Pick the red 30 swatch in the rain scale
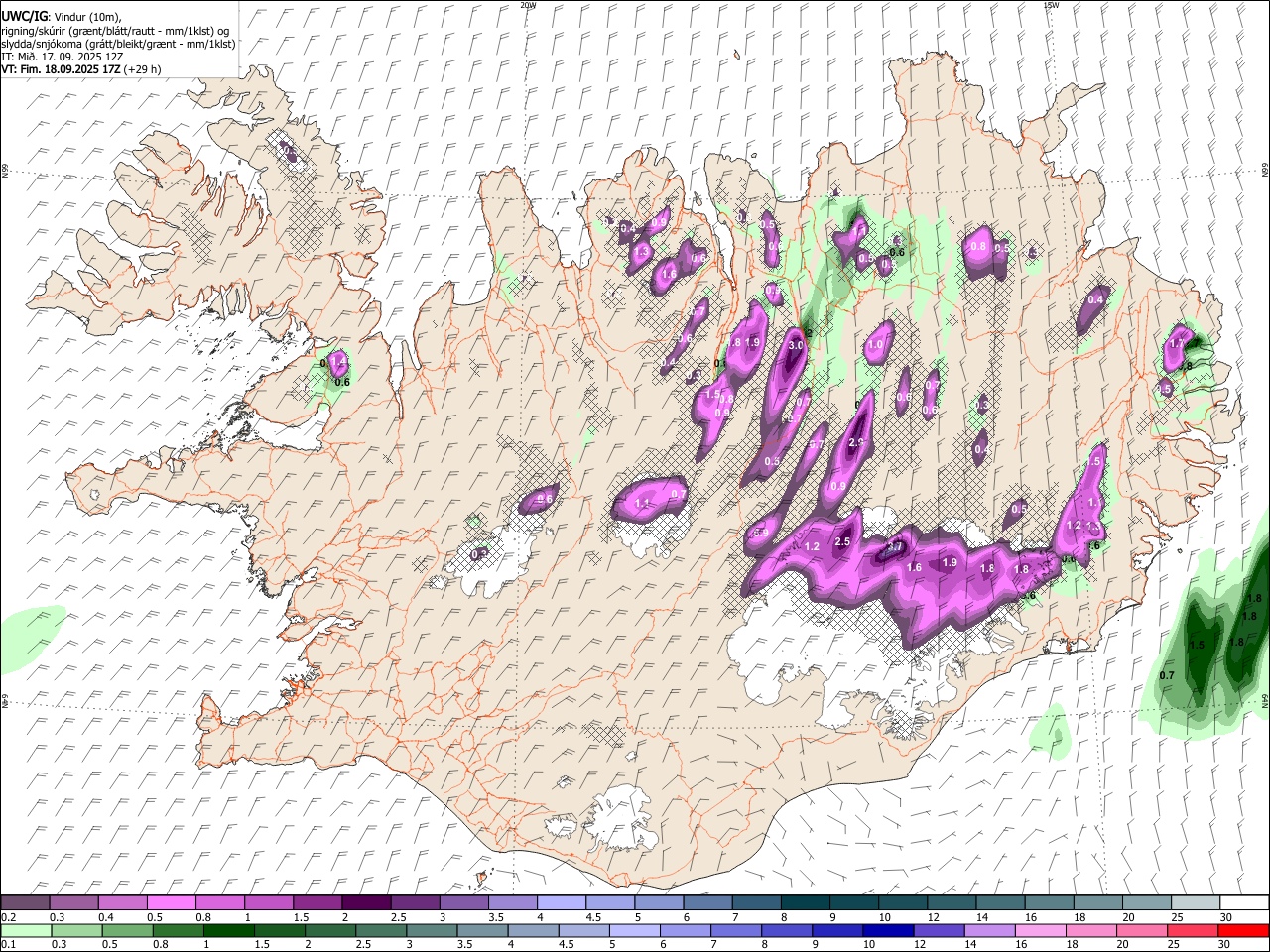The width and height of the screenshot is (1270, 952). pyautogui.click(x=1243, y=930)
